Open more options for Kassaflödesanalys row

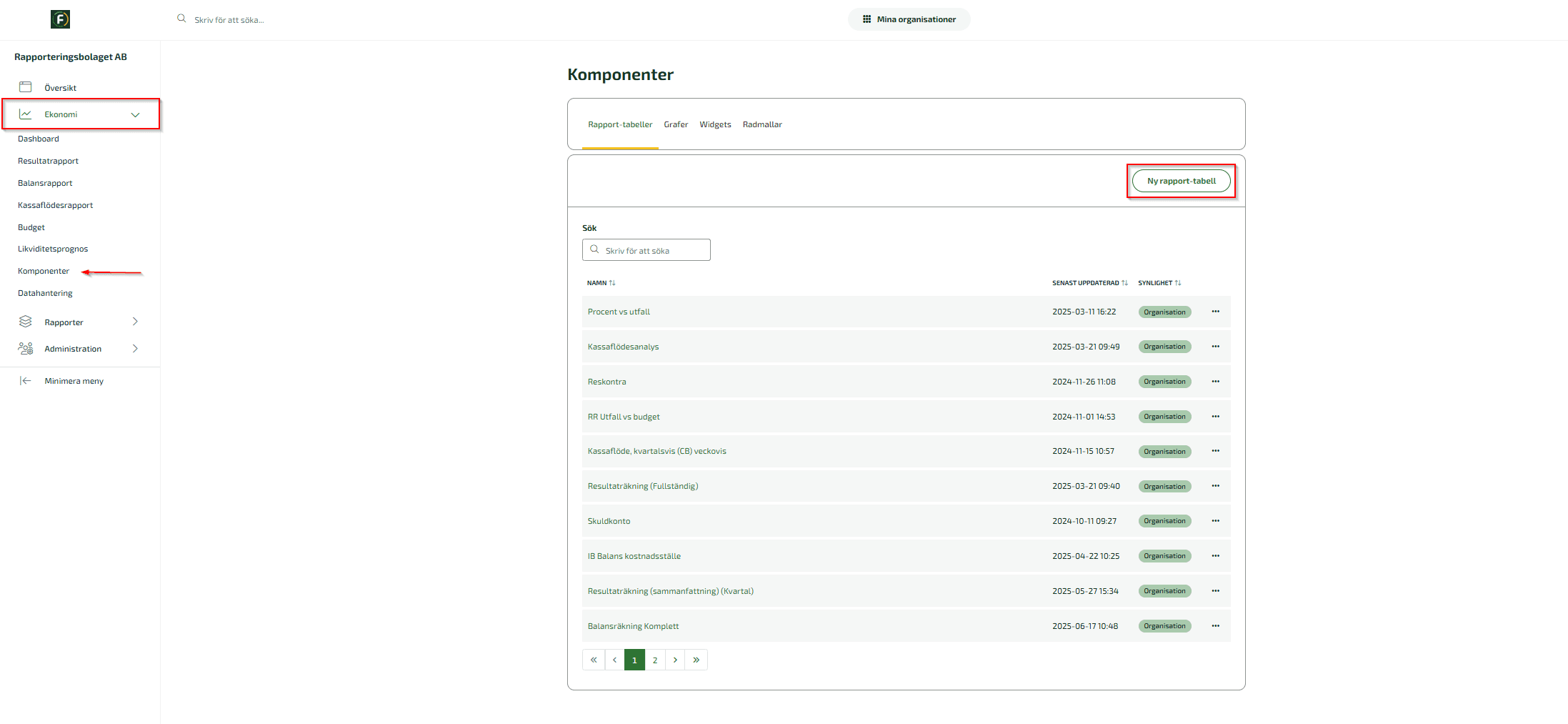point(1216,347)
